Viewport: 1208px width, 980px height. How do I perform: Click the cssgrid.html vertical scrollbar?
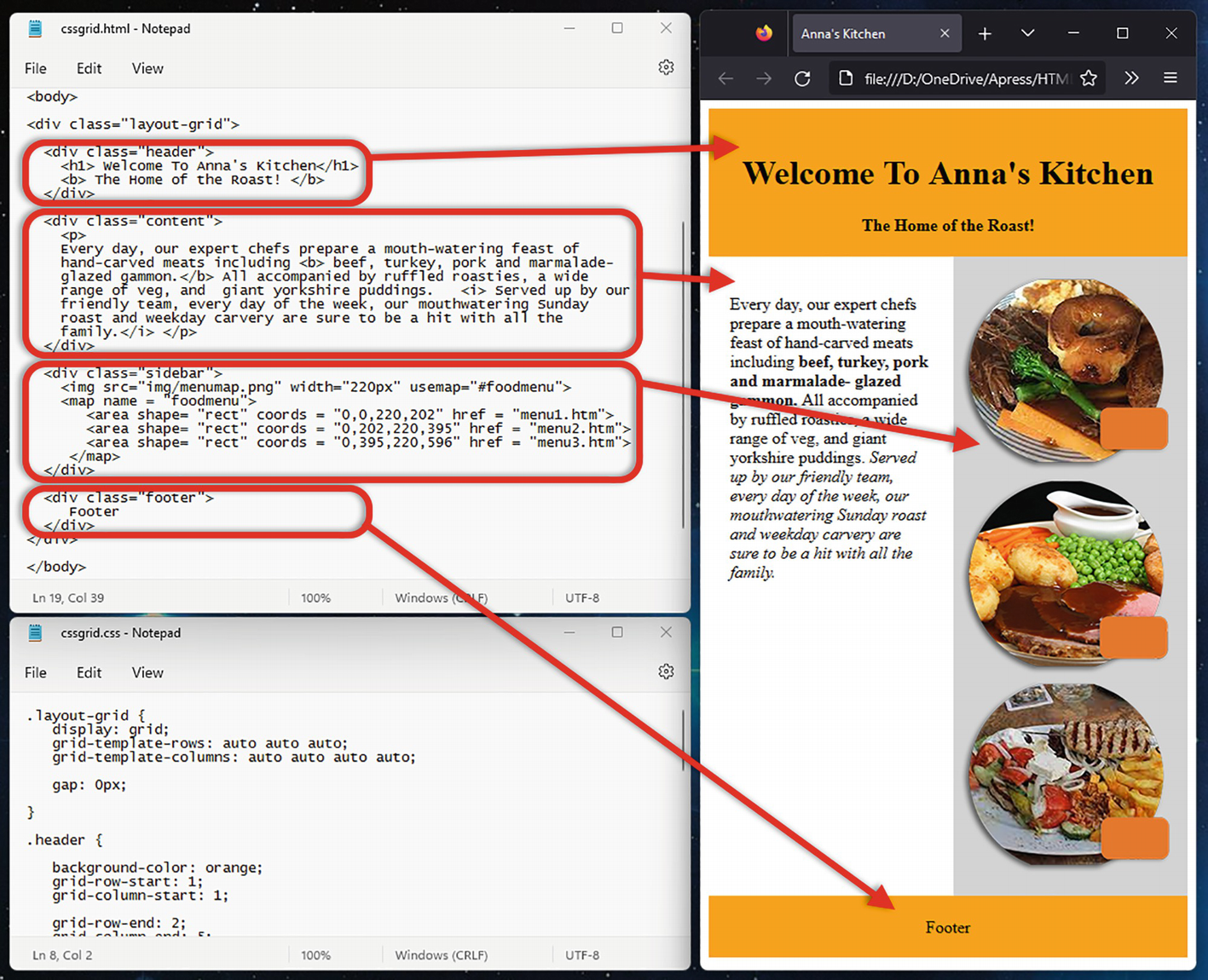684,375
